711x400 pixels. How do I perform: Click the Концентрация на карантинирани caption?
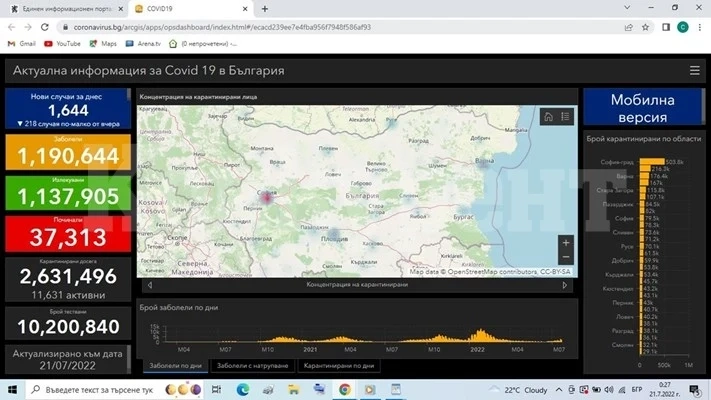click(357, 285)
